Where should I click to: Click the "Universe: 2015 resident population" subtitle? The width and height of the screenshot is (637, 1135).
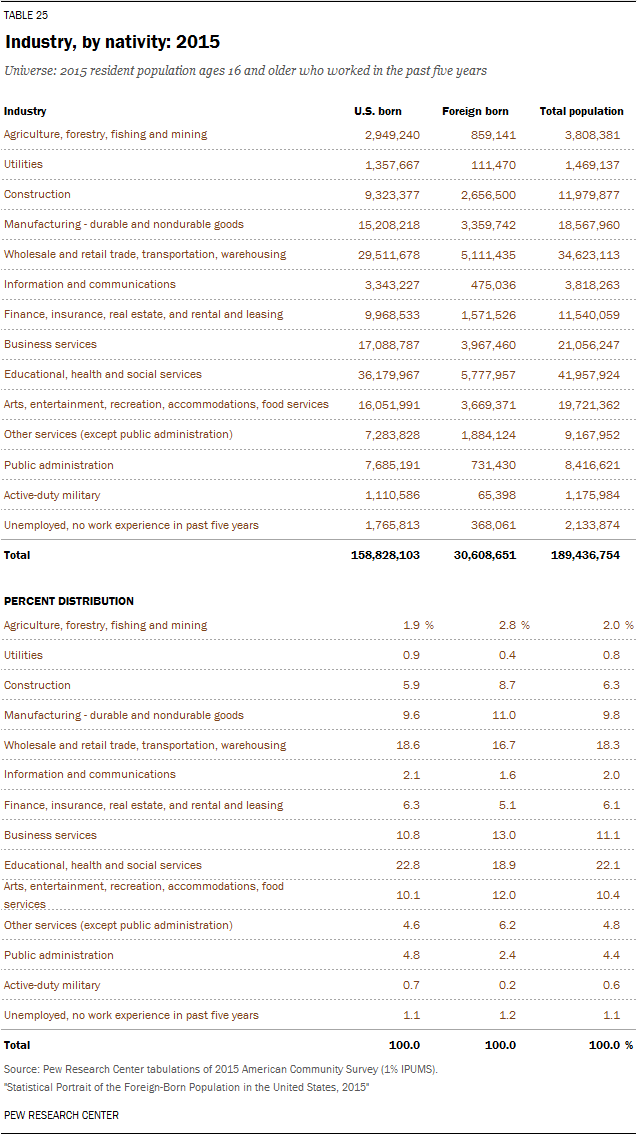coord(245,71)
